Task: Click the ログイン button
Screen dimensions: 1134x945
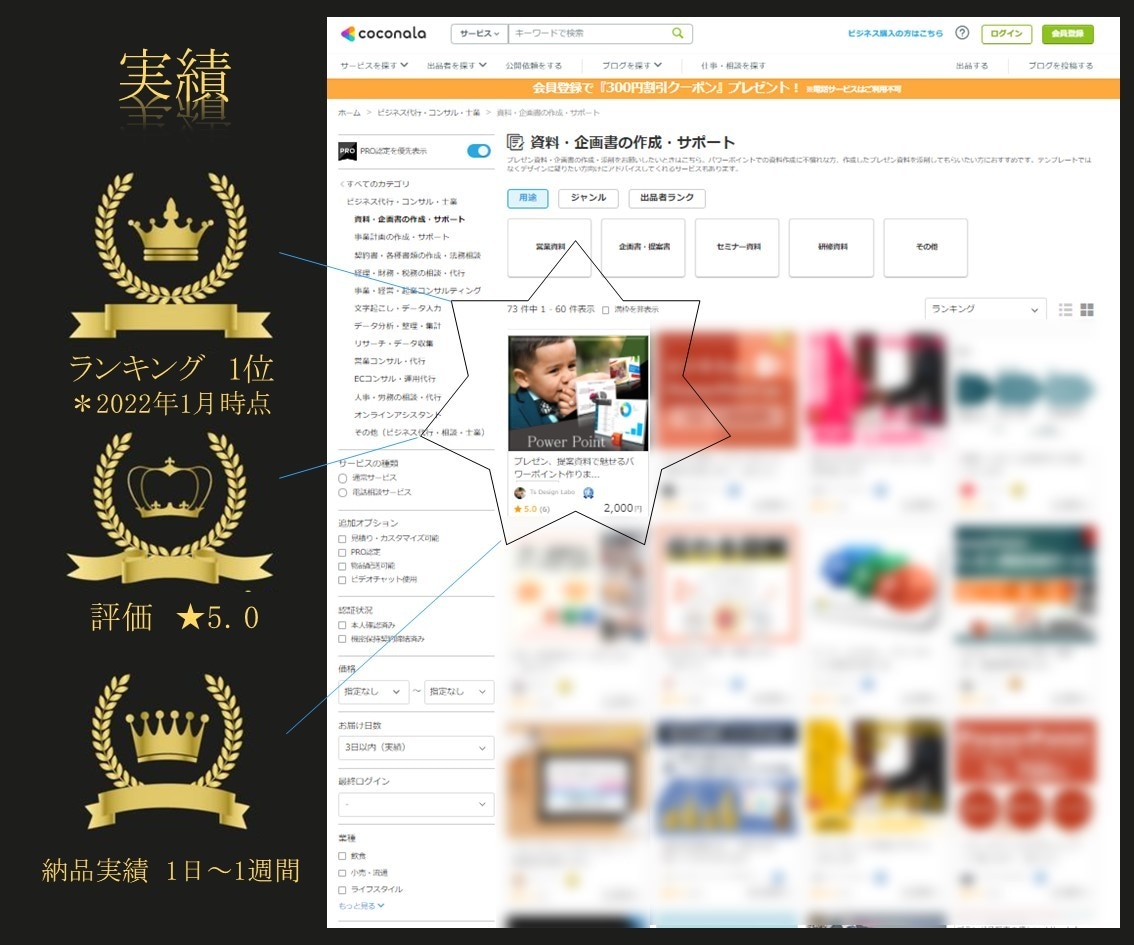Action: [1006, 34]
